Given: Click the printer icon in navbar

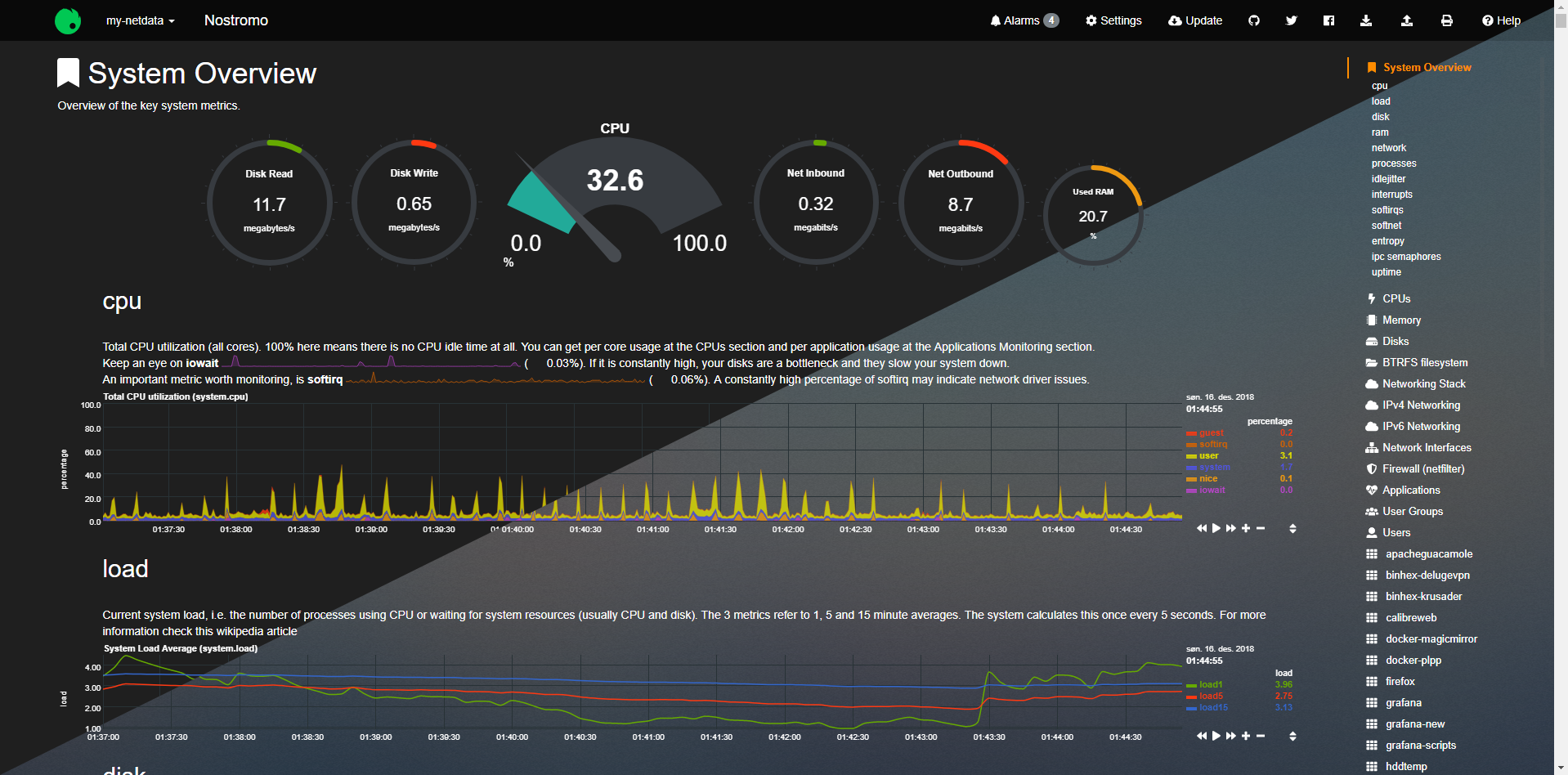Looking at the screenshot, I should point(1446,20).
